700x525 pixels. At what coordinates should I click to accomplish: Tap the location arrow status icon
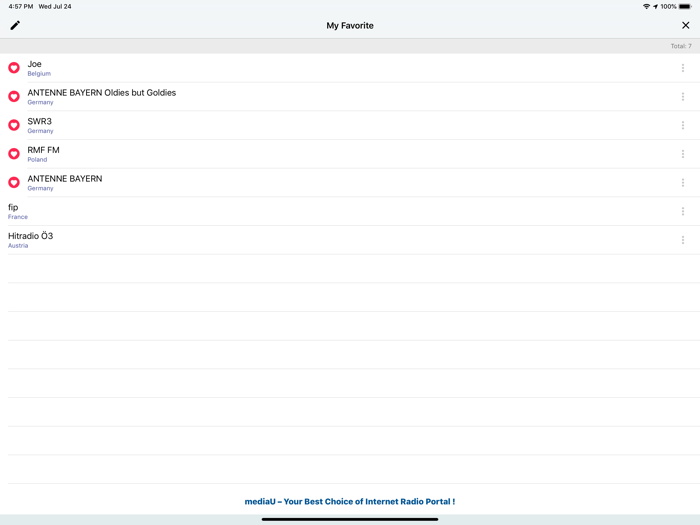(655, 7)
